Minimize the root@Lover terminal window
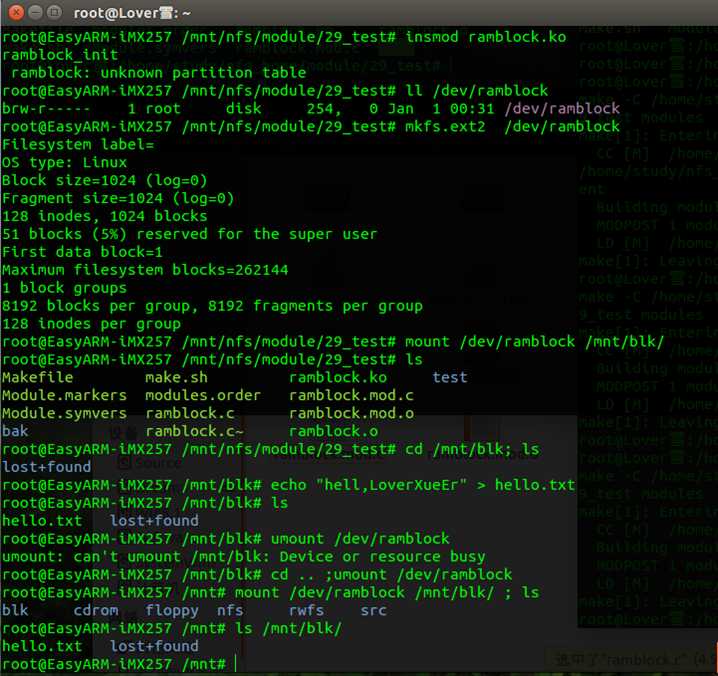The height and width of the screenshot is (676, 718). 36,12
